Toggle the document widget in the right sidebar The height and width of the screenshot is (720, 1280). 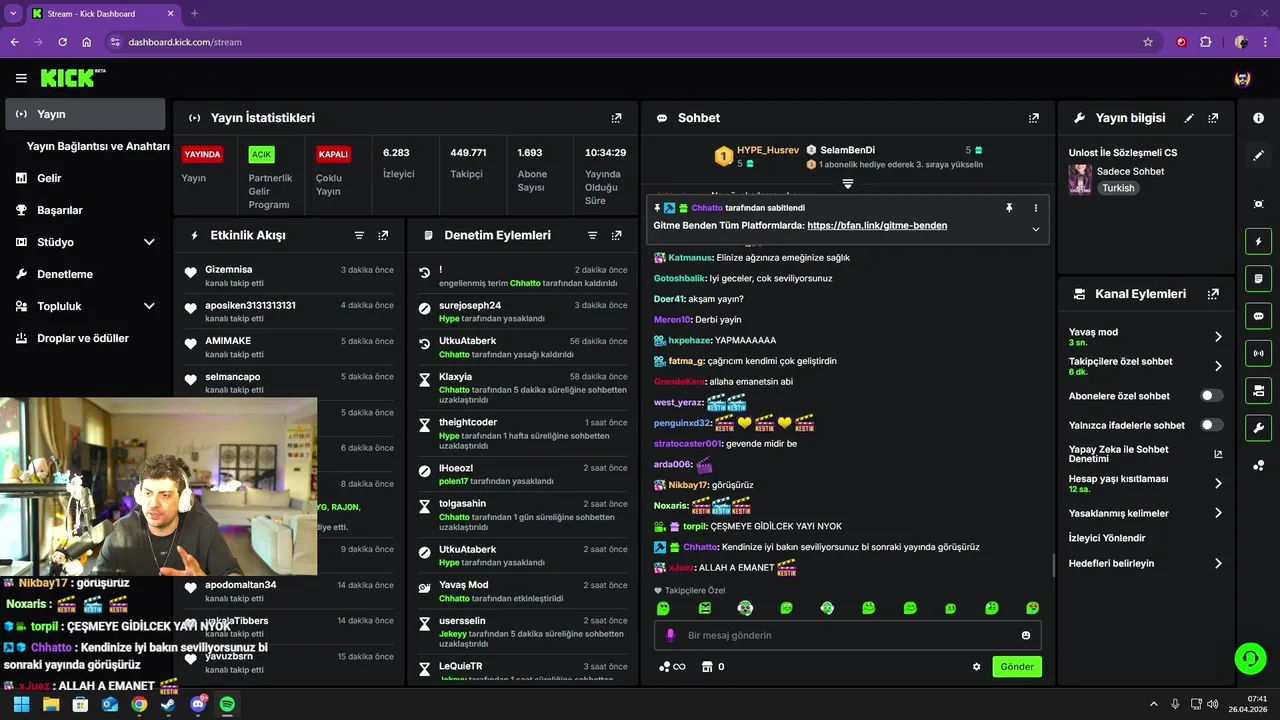[1258, 278]
